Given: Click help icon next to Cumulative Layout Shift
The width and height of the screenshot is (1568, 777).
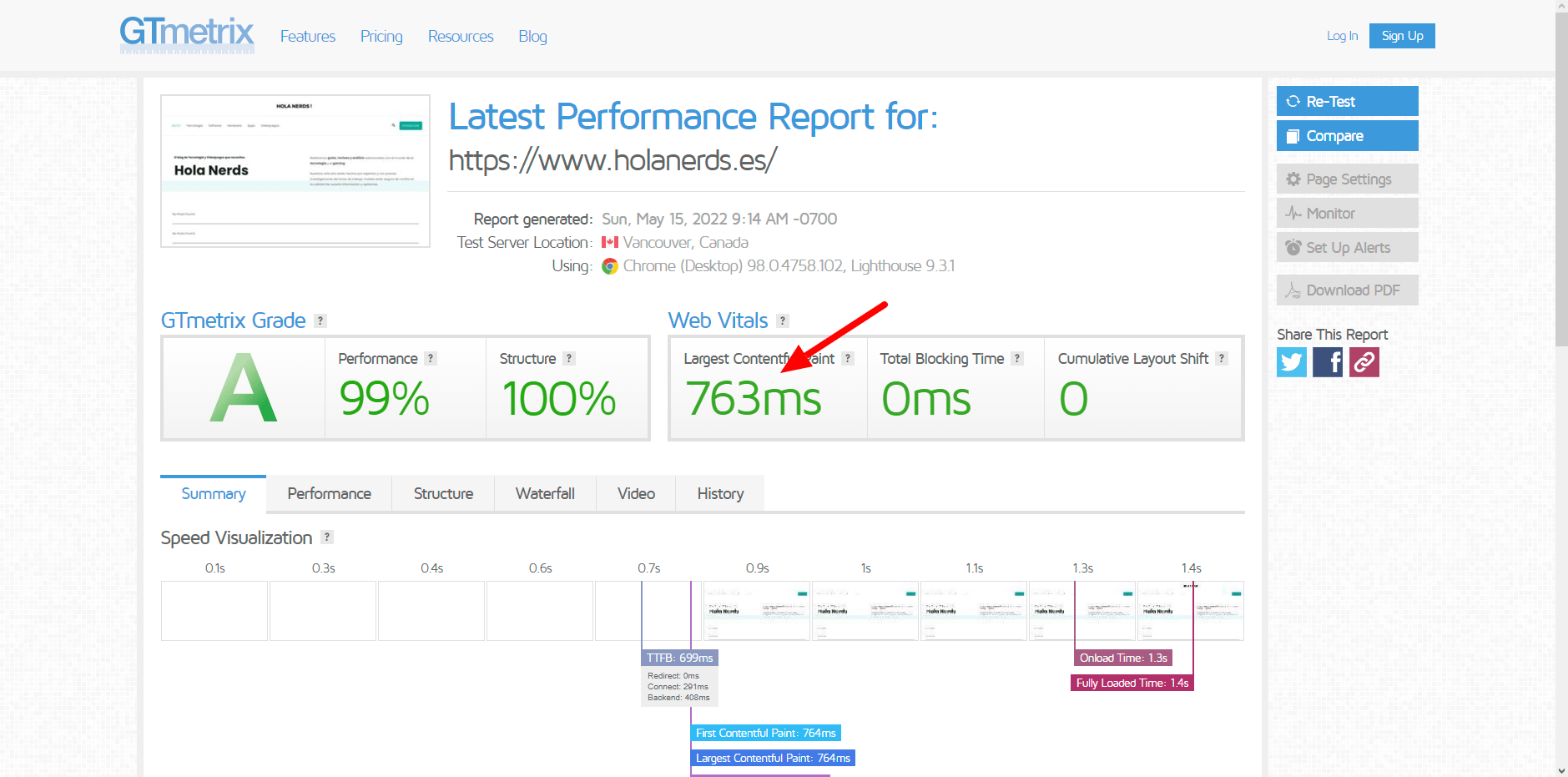Looking at the screenshot, I should [x=1222, y=358].
